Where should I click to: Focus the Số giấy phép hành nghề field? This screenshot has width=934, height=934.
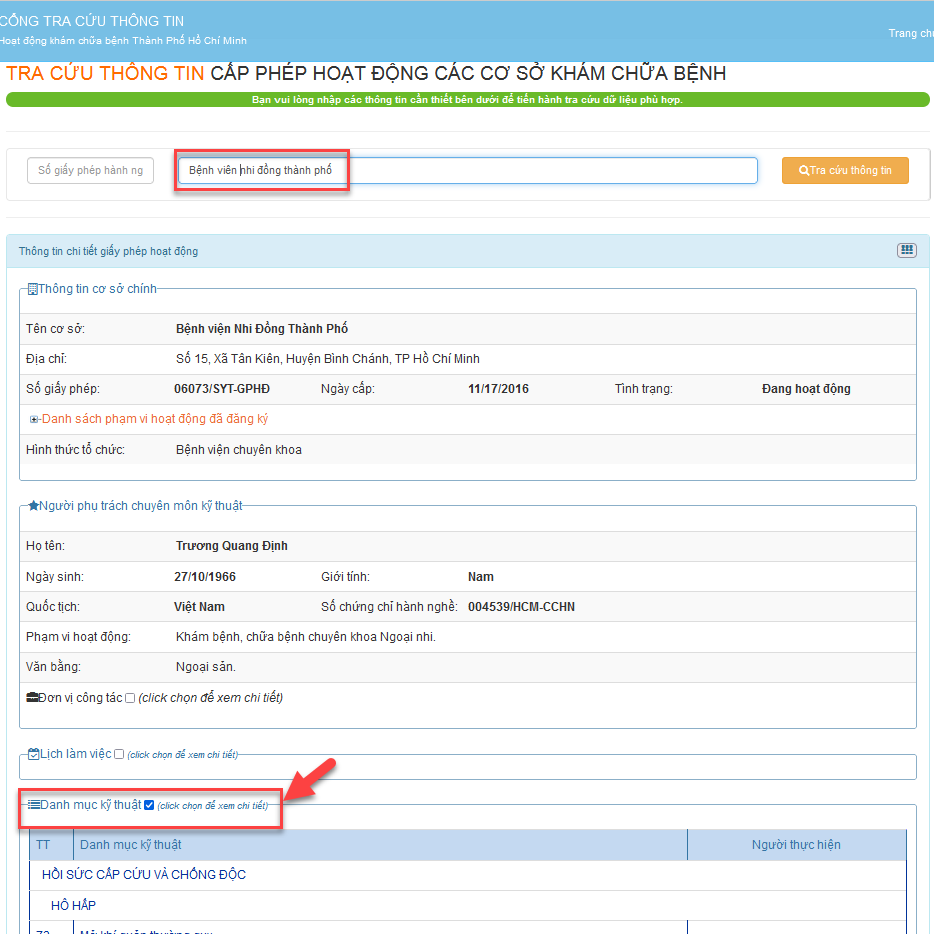coord(90,171)
